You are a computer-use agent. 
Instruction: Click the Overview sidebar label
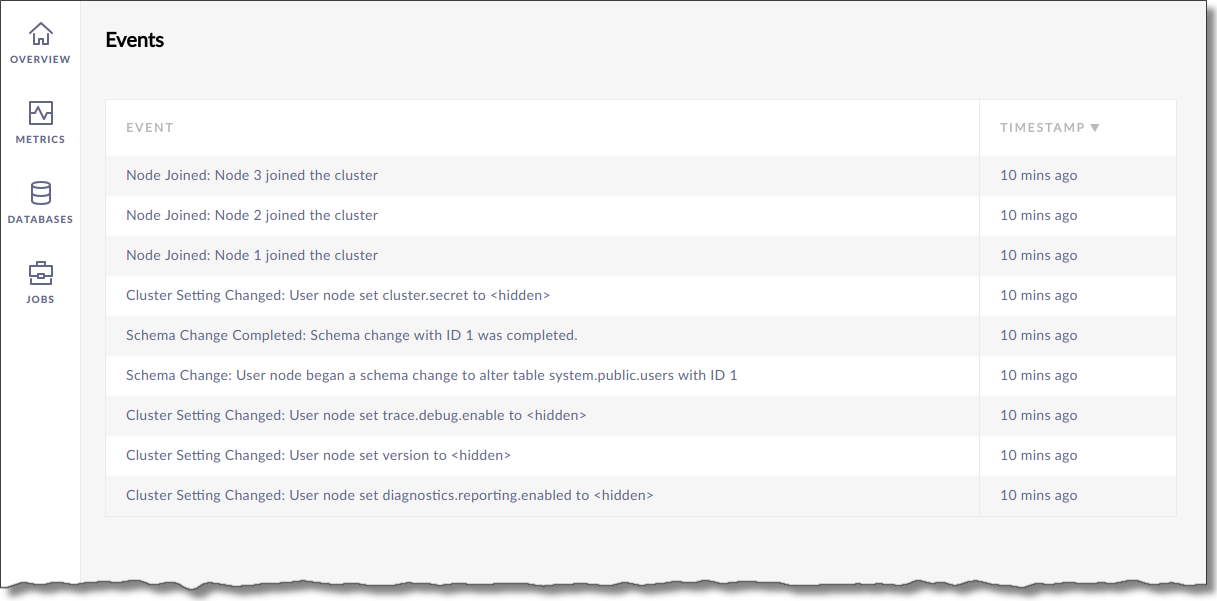click(x=40, y=60)
